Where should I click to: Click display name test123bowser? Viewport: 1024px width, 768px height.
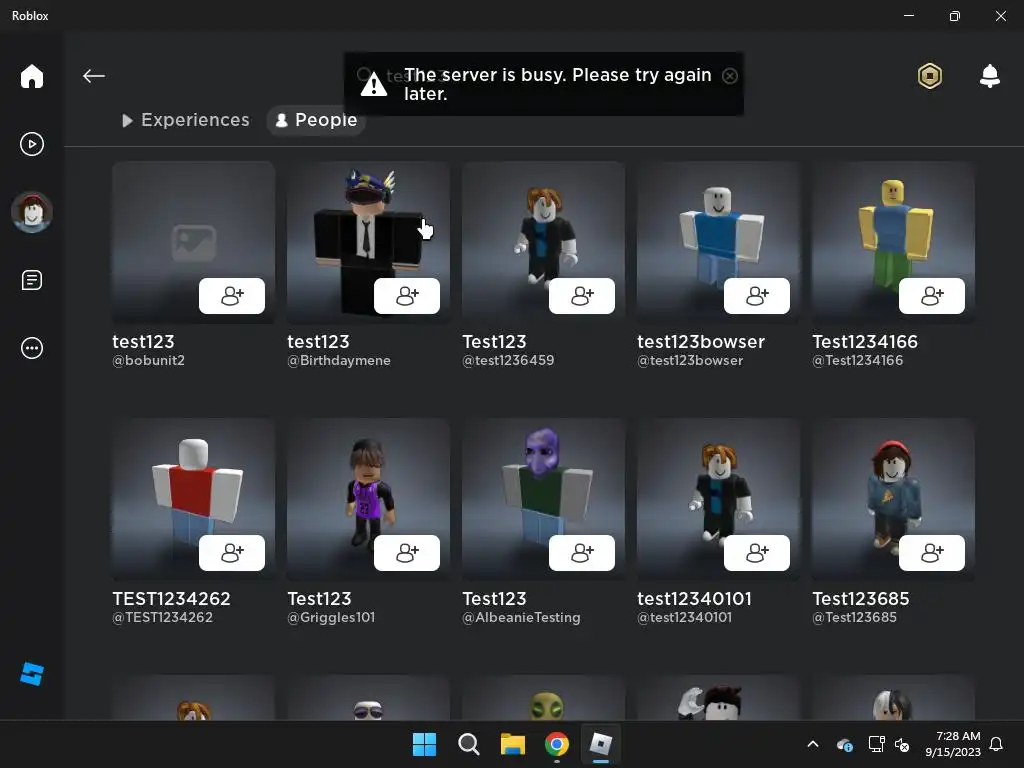point(701,342)
